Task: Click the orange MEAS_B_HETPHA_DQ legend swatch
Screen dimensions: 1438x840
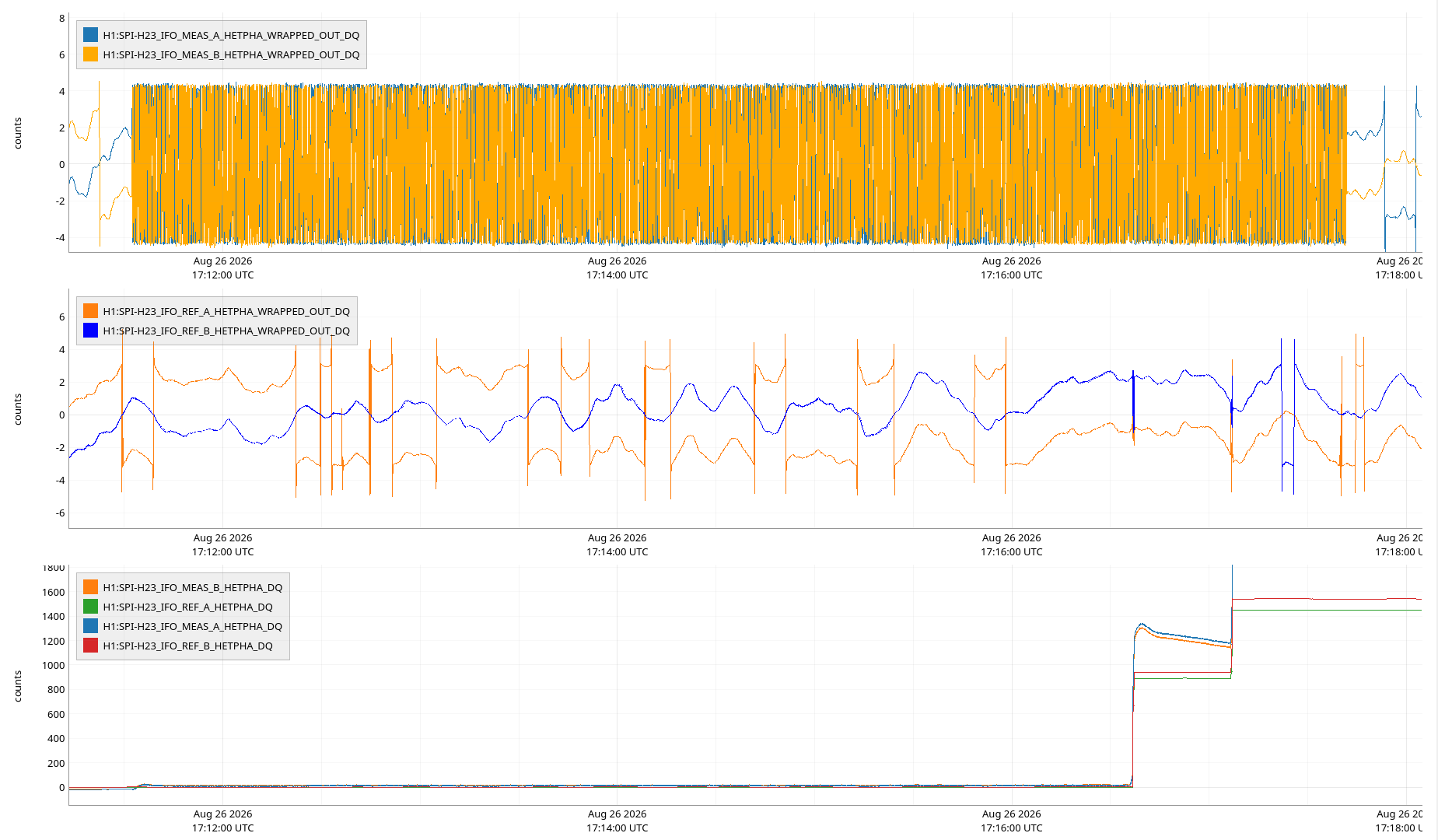Action: pyautogui.click(x=91, y=587)
